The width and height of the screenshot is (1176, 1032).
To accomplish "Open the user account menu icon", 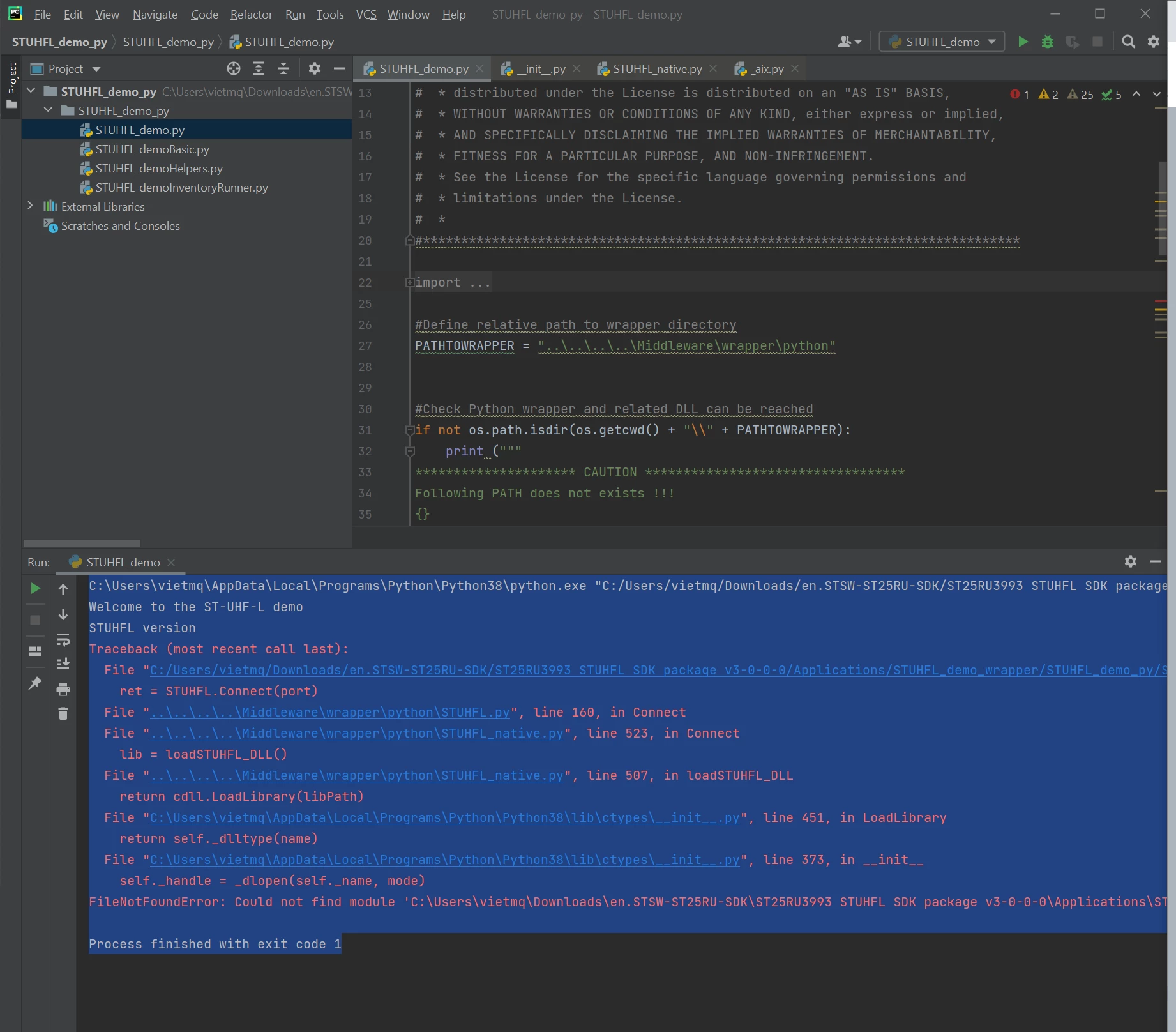I will click(x=849, y=42).
